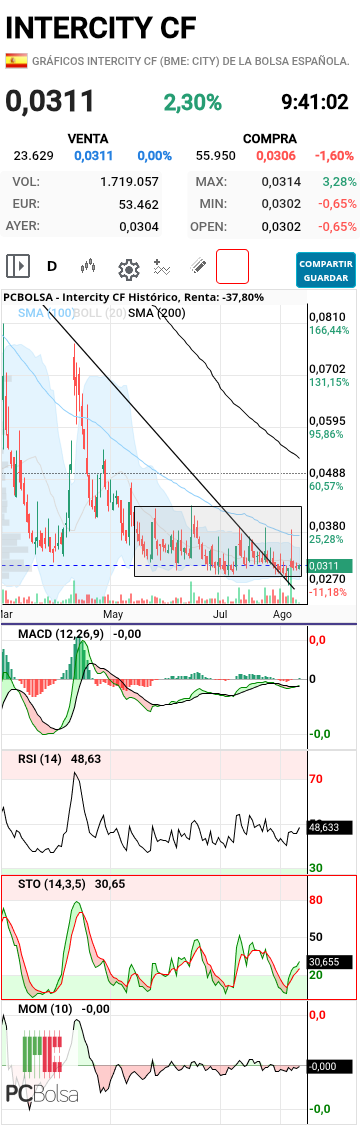The image size is (360, 1125).
Task: Click the AYER value 0,0304
Action: 139,227
